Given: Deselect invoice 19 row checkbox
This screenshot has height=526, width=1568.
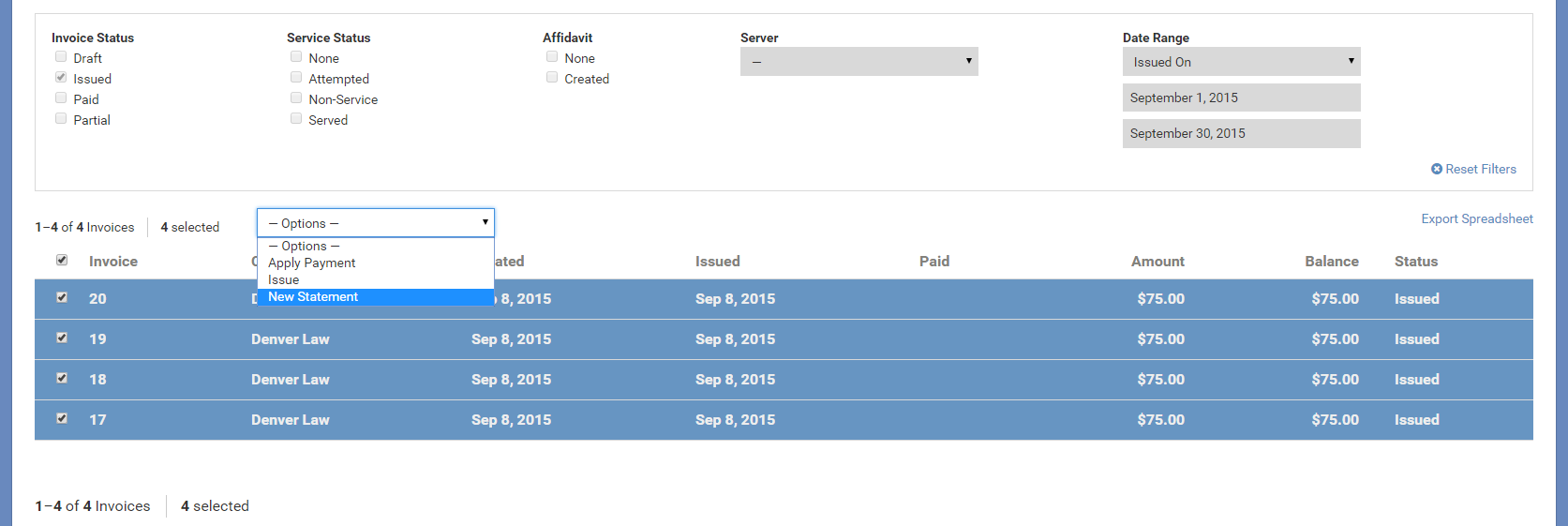Looking at the screenshot, I should click(x=62, y=338).
